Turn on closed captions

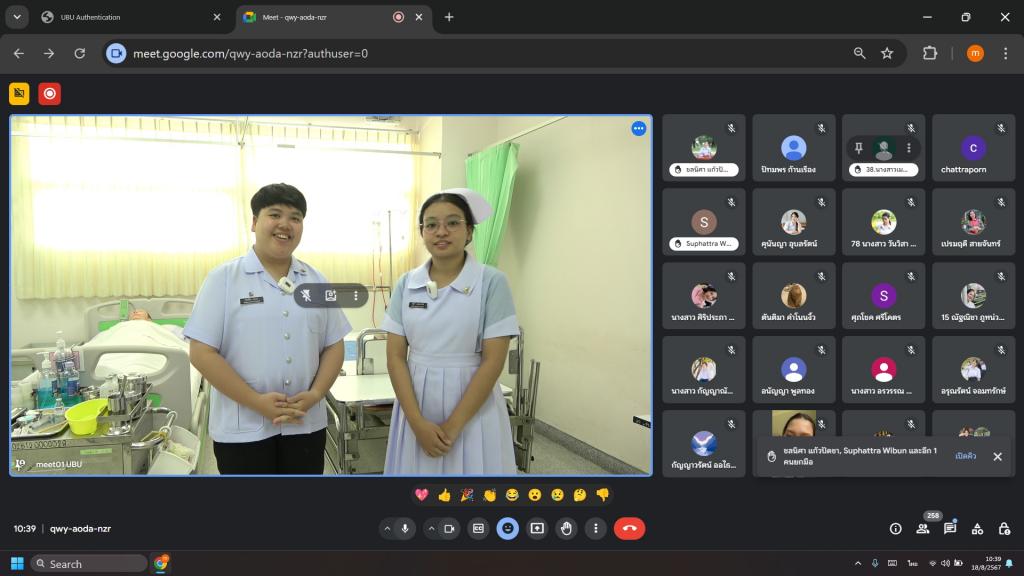tap(478, 528)
